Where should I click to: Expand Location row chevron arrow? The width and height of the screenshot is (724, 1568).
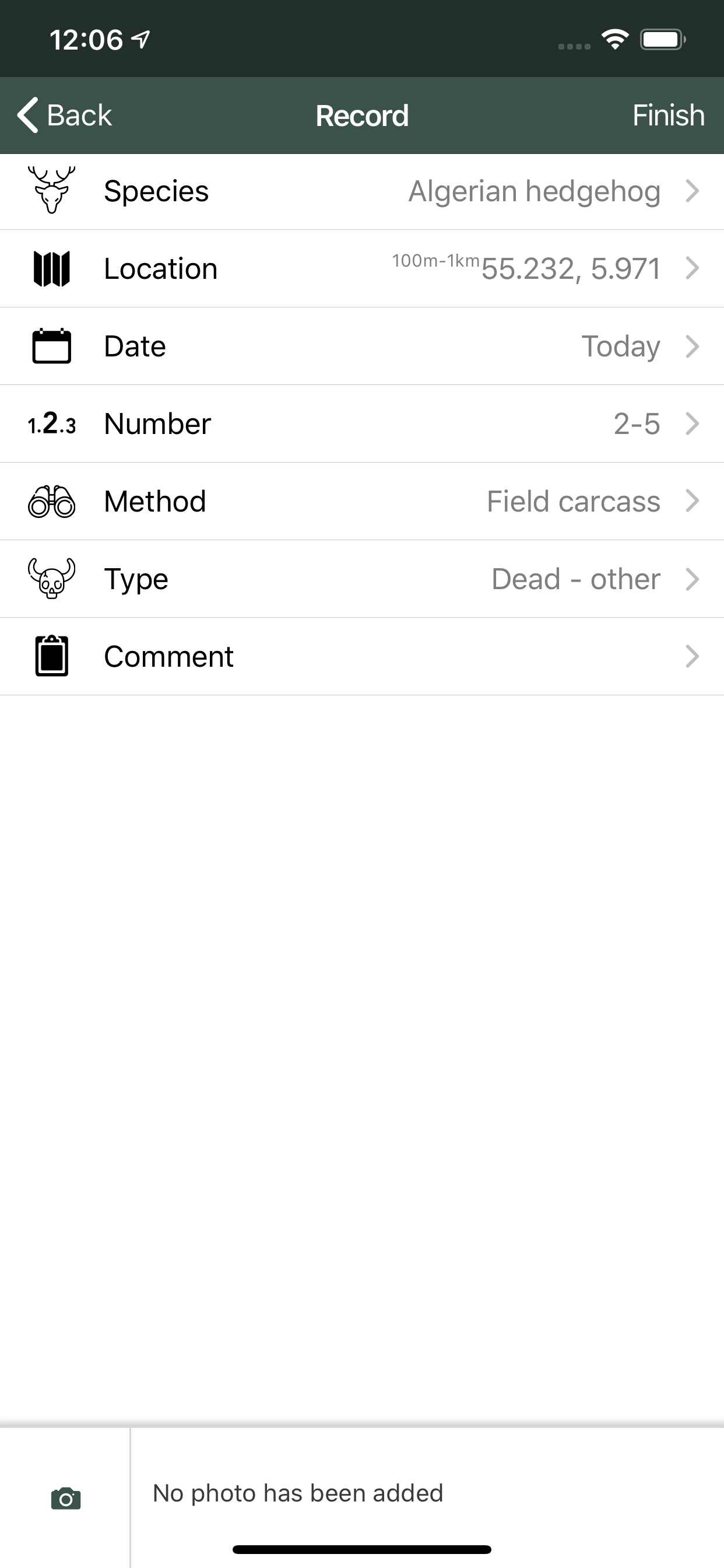click(x=693, y=268)
